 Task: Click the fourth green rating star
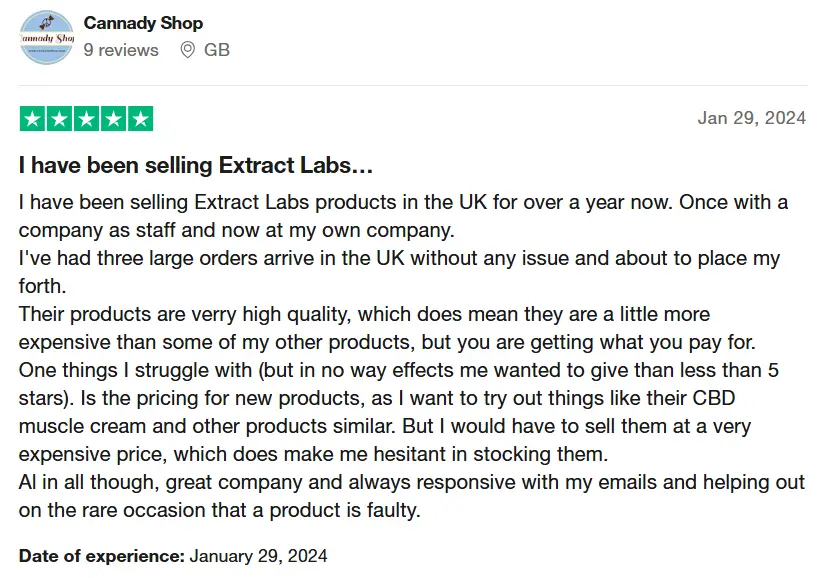[113, 119]
